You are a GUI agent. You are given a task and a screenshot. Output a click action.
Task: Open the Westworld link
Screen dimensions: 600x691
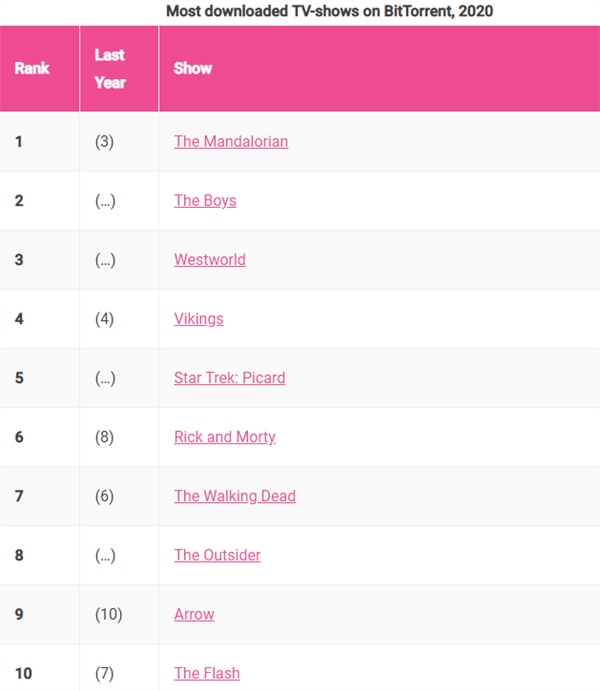click(210, 259)
